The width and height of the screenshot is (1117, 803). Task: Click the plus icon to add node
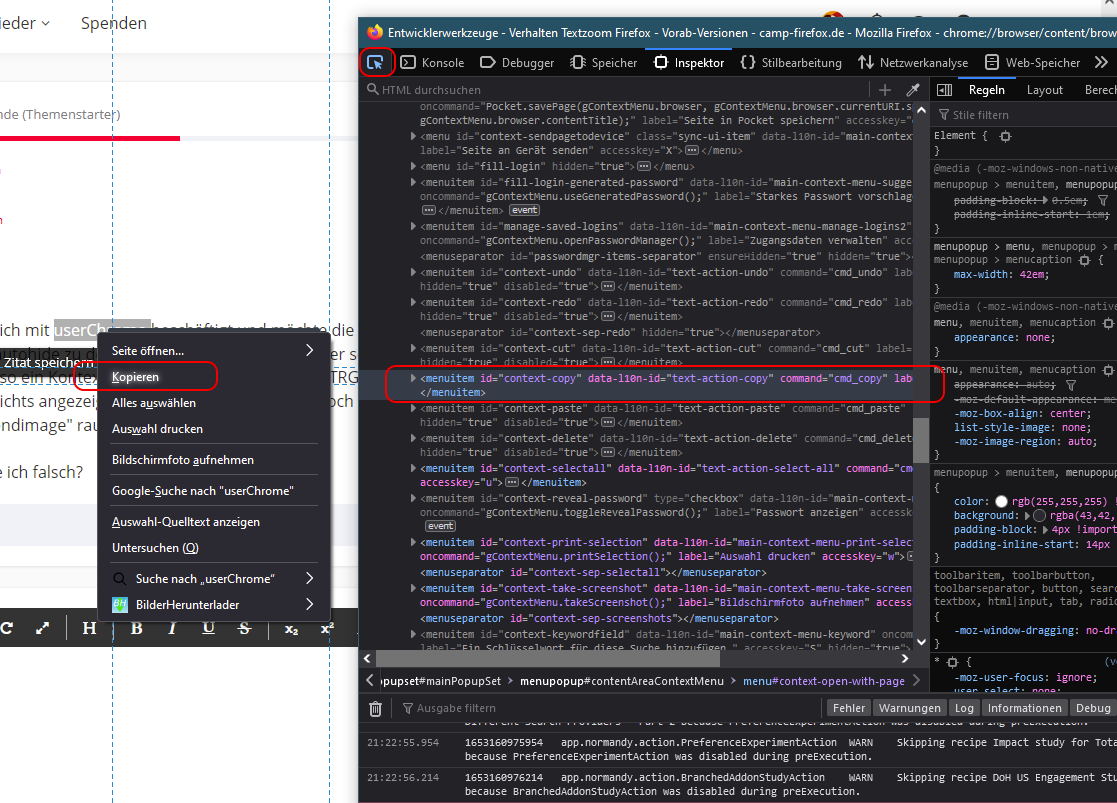point(885,90)
